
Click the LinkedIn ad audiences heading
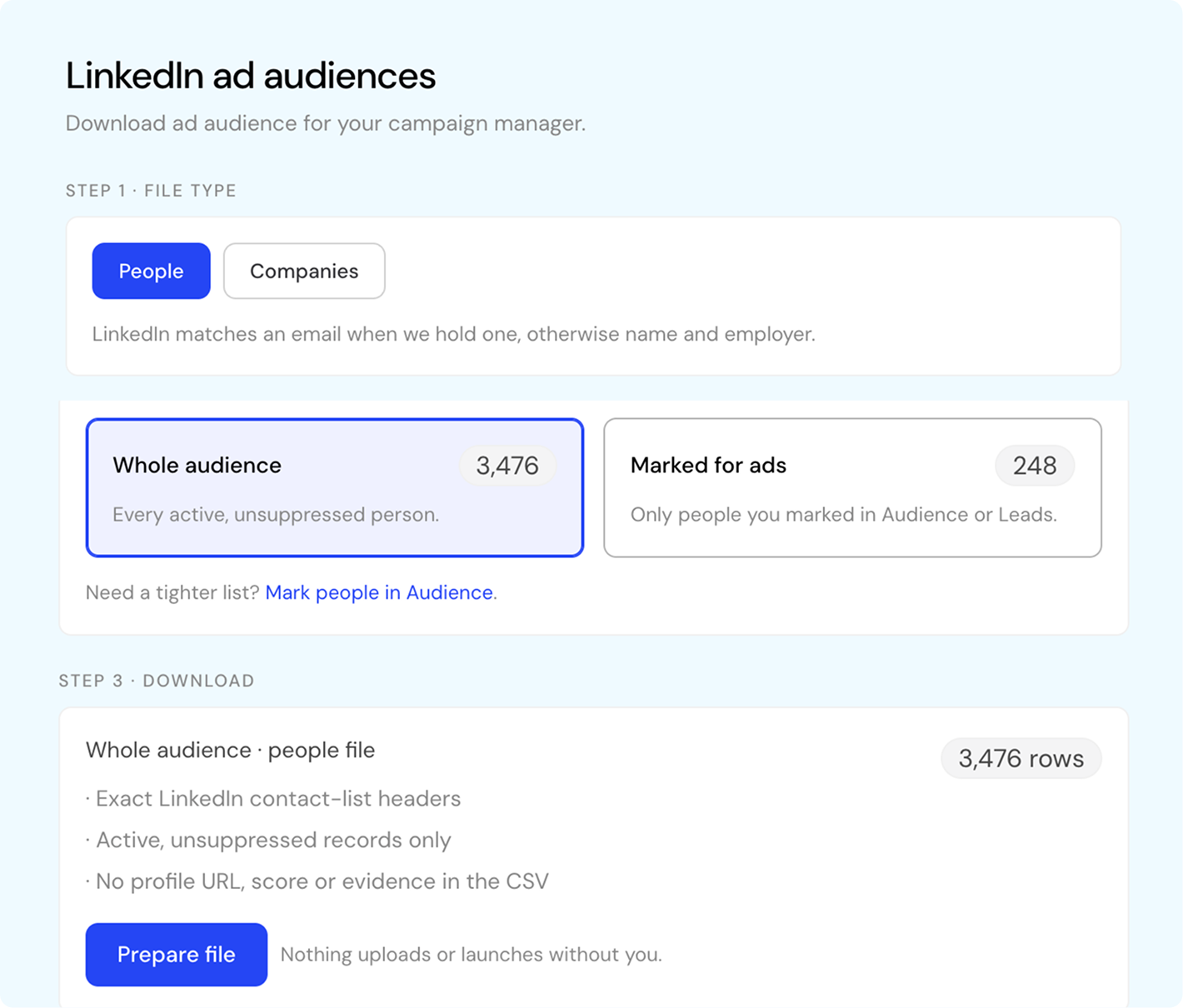pos(251,76)
